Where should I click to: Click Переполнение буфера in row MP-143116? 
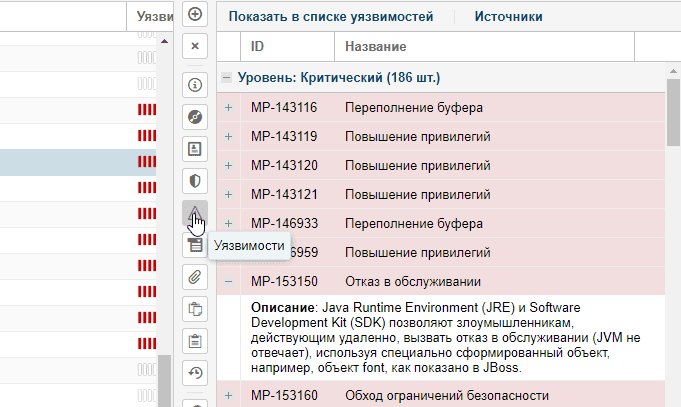[x=414, y=108]
